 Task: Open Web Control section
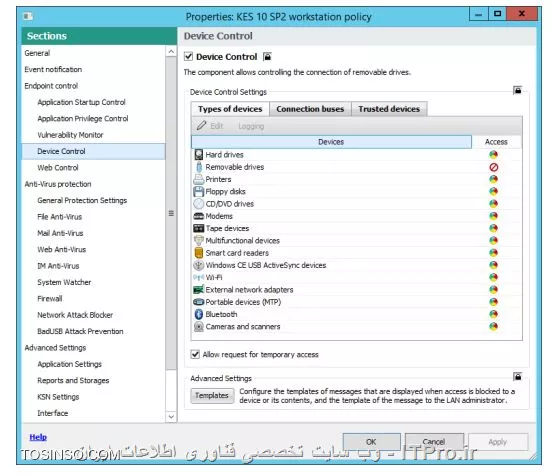point(58,167)
